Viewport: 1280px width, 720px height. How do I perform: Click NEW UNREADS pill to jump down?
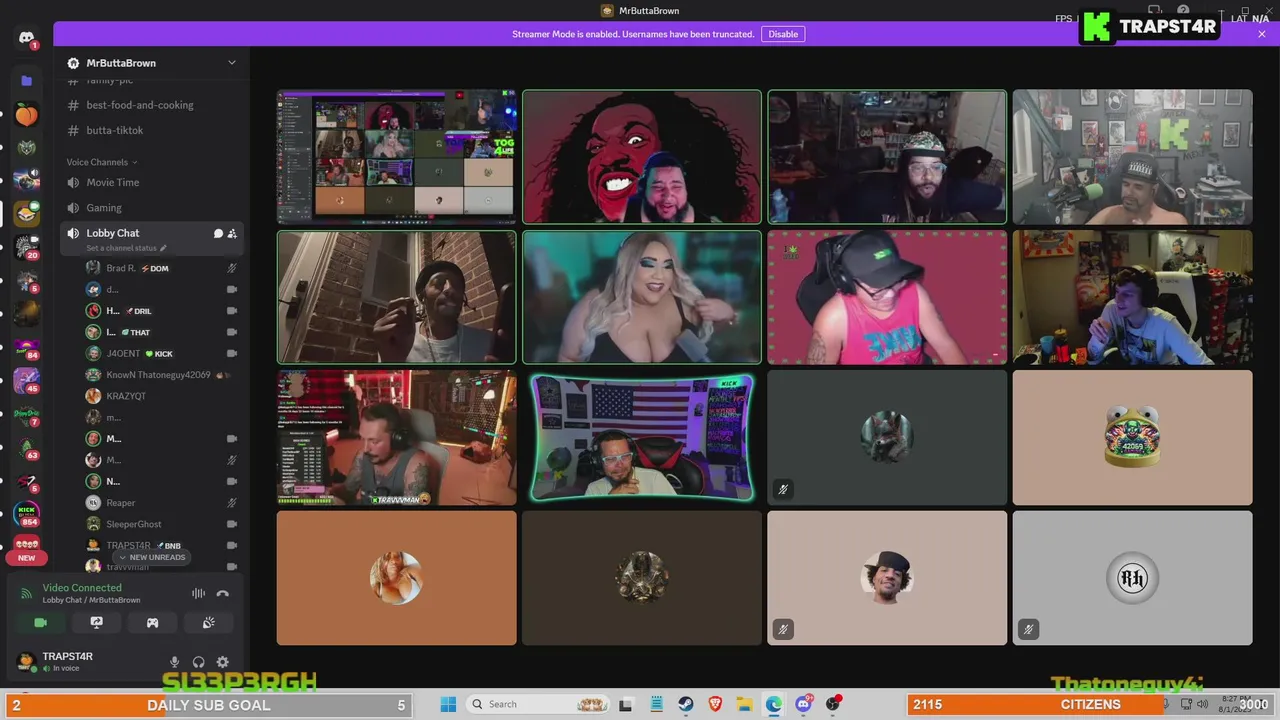tap(152, 557)
